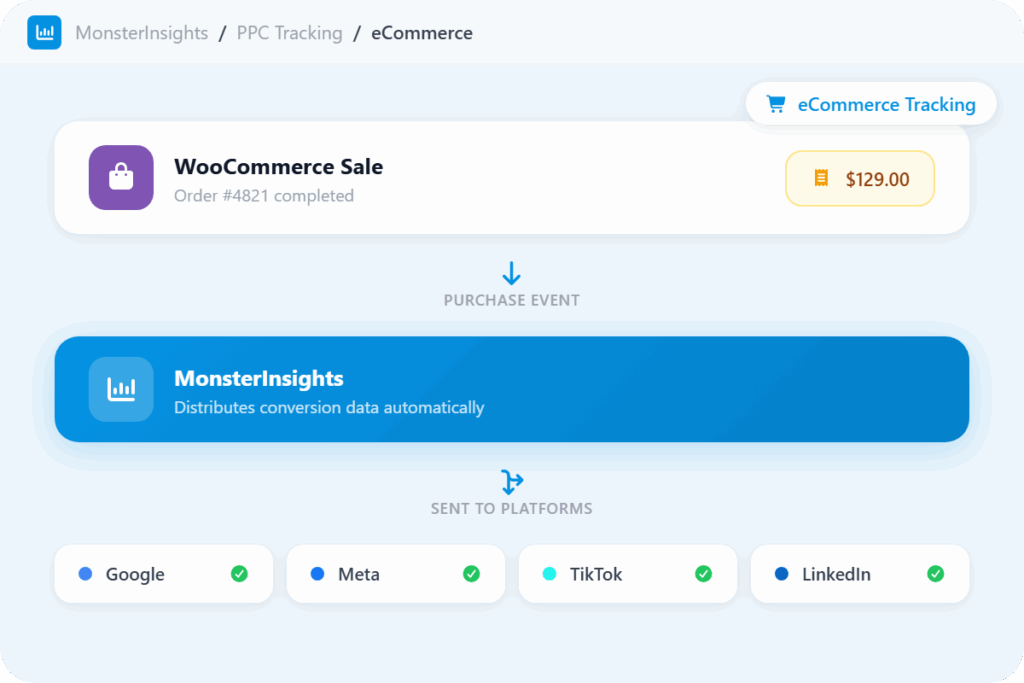Screen dimensions: 1024x683
Task: Go to PPC Tracking breadcrumb
Action: click(289, 33)
